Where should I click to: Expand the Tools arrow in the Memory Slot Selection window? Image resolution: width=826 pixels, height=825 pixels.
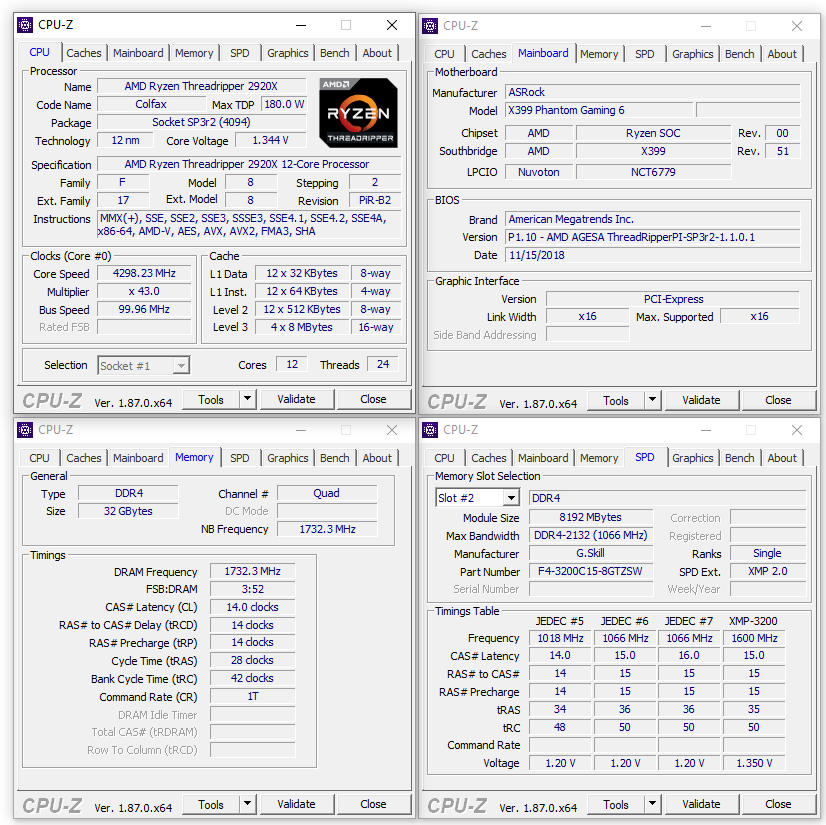coord(653,804)
